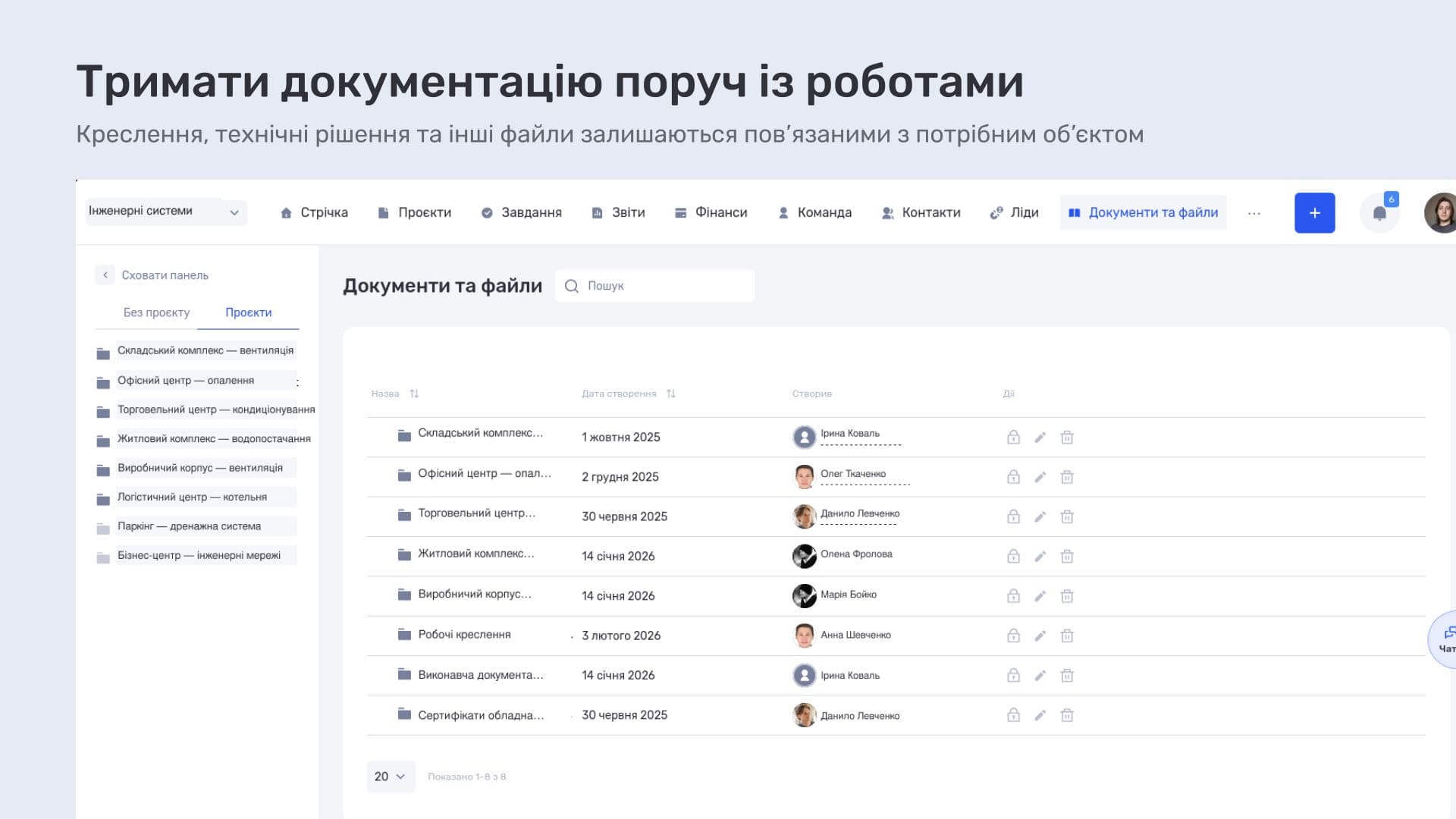Viewport: 1456px width, 819px height.
Task: Click trash icon in Робочі креслення row
Action: click(1067, 635)
